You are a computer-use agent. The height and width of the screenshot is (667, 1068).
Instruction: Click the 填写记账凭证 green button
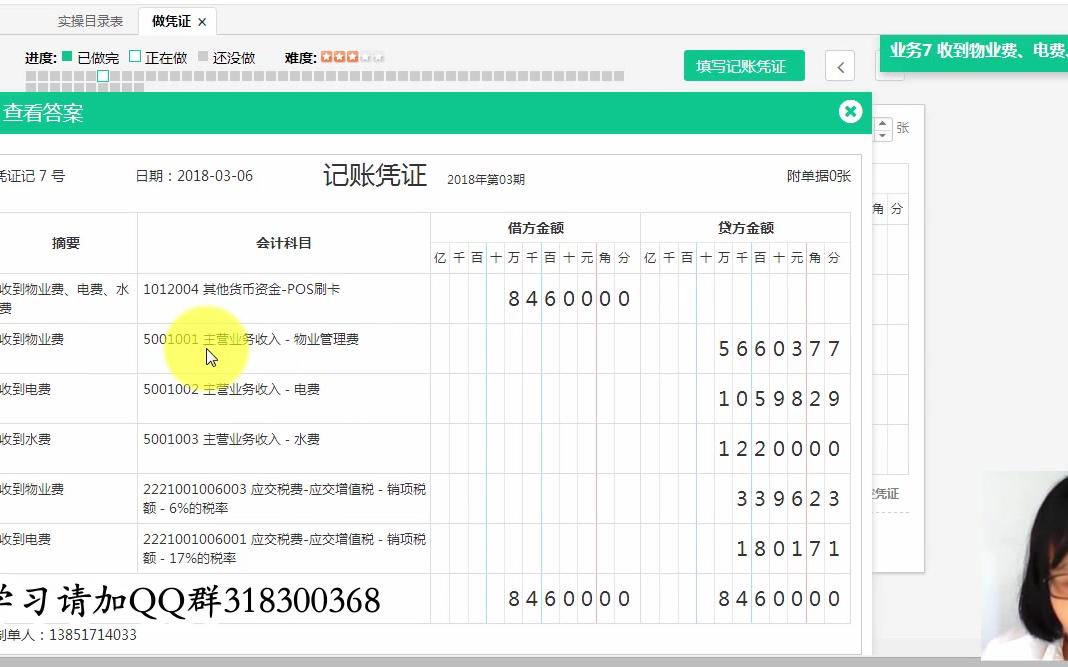pyautogui.click(x=744, y=65)
